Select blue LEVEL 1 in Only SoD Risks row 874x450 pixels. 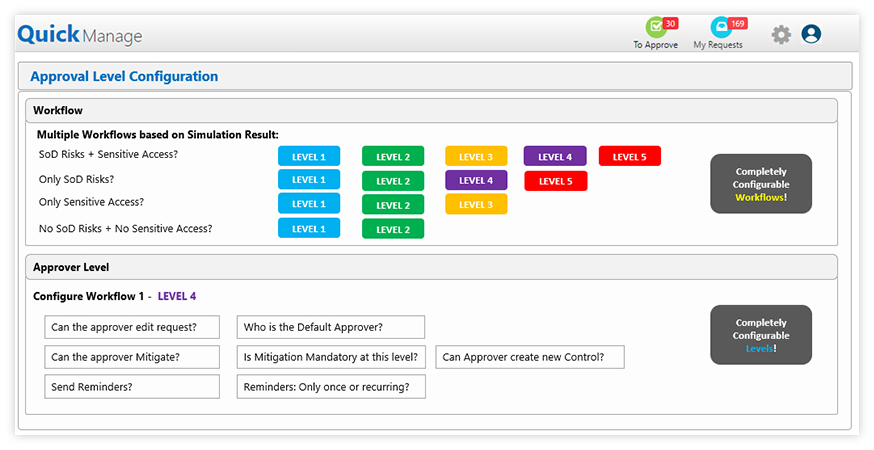[309, 180]
